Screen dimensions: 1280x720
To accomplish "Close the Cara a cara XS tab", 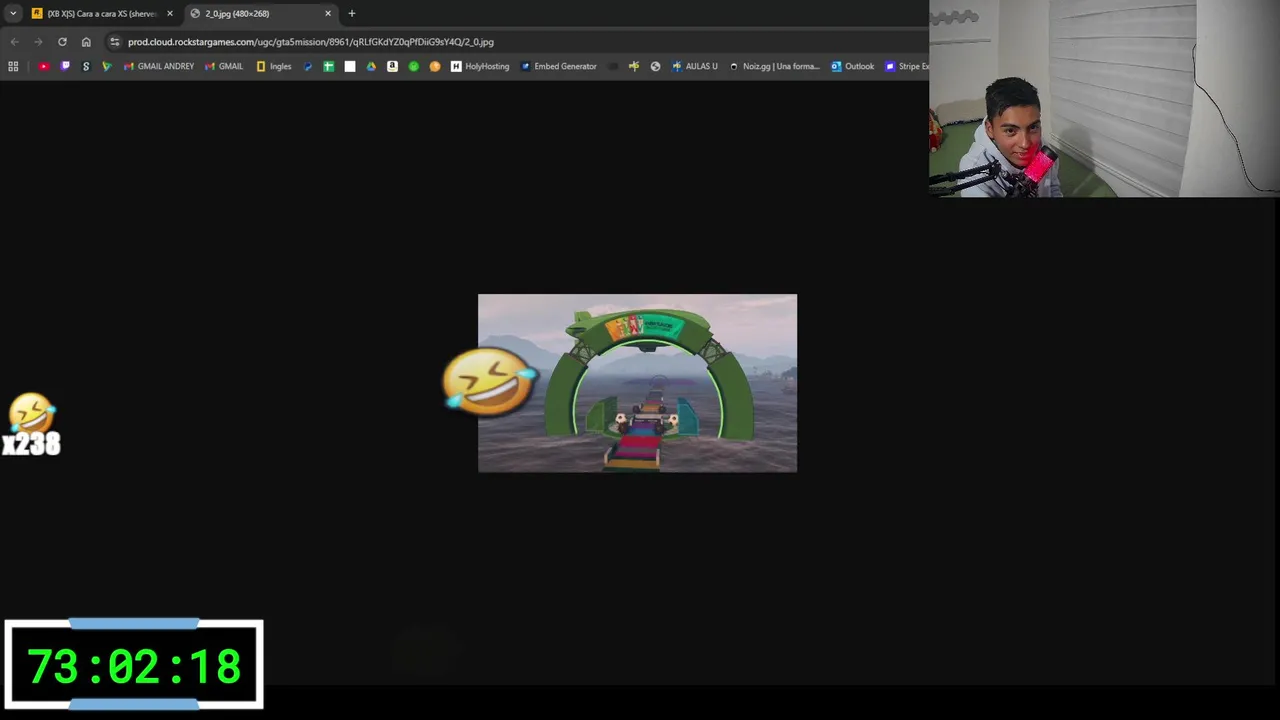I will 170,13.
